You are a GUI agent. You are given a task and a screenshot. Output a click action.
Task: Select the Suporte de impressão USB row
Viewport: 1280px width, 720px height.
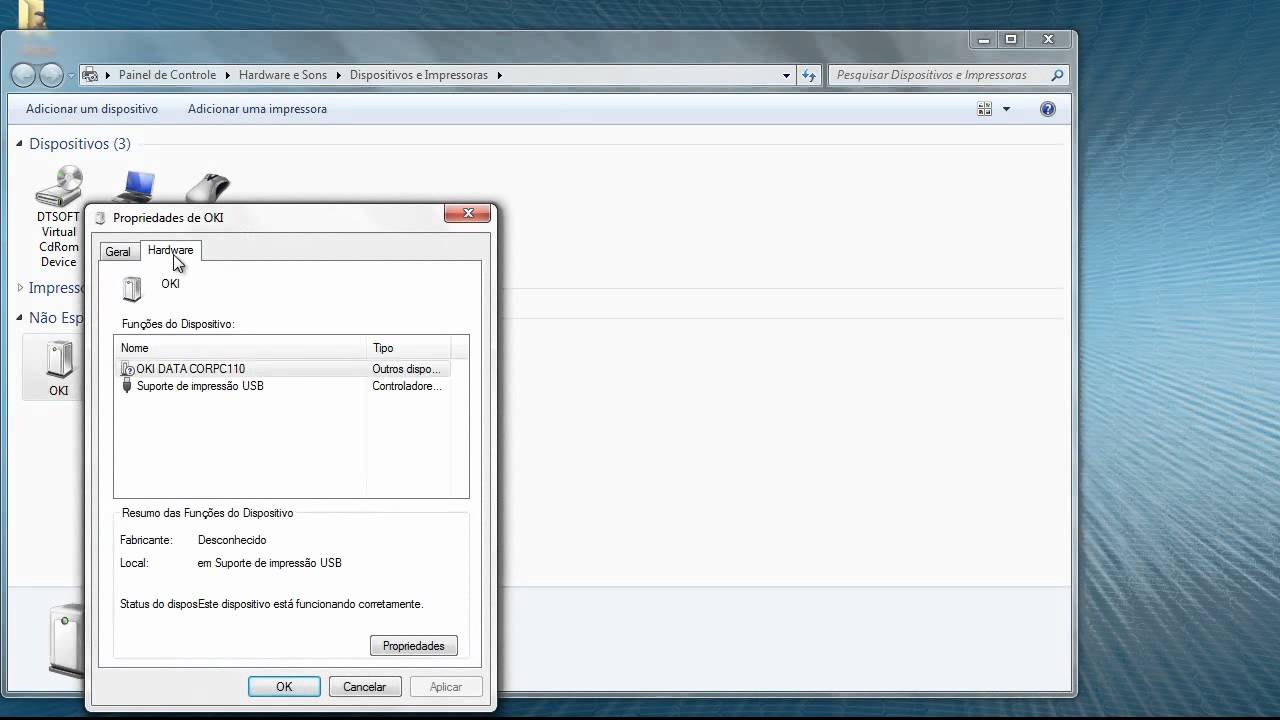coord(284,386)
